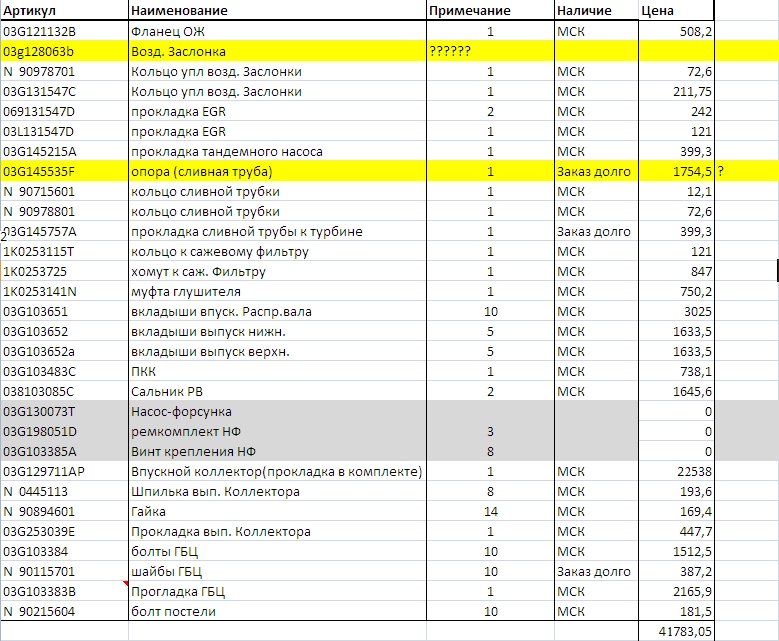This screenshot has width=779, height=641.
Task: Click the total sum cell 41783,05
Action: 675,632
